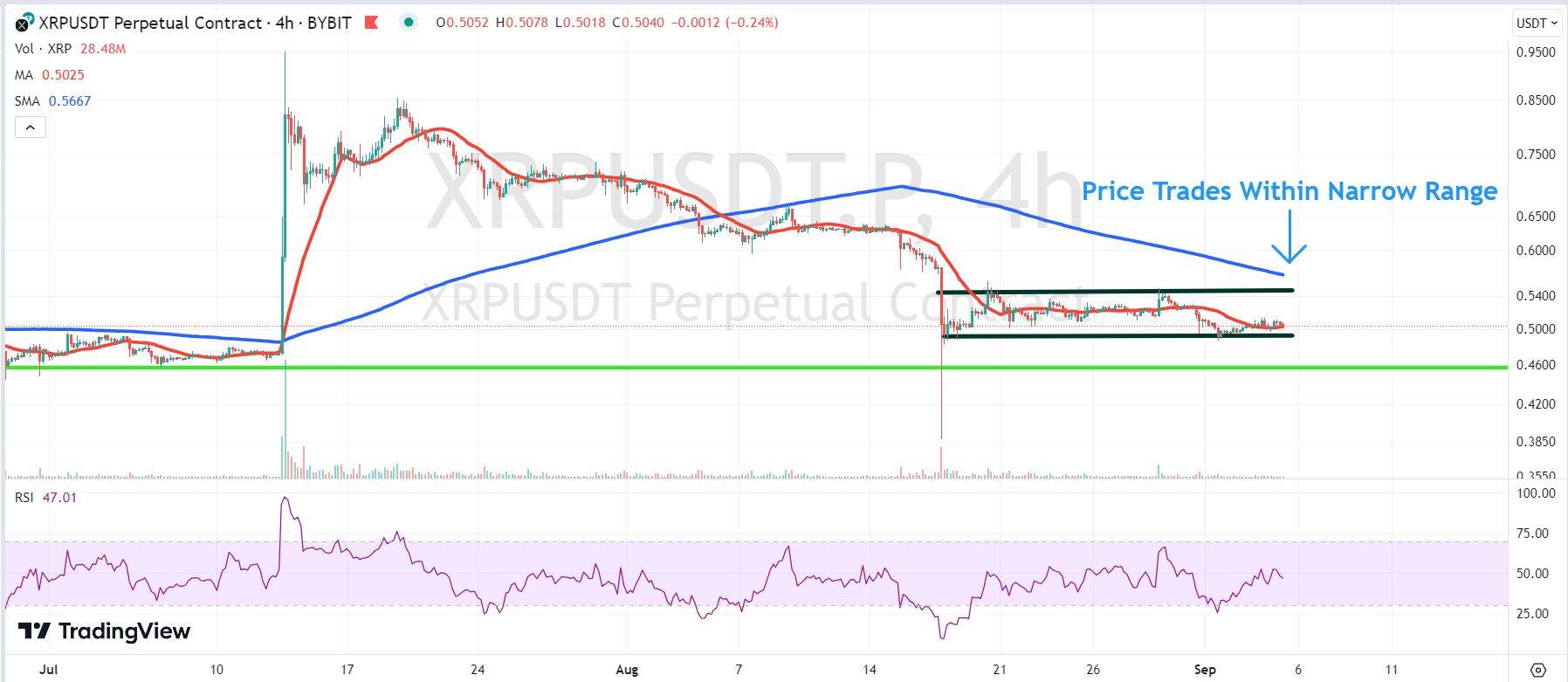The width and height of the screenshot is (1568, 682).
Task: Click the 0.4200 price axis label
Action: (1536, 404)
